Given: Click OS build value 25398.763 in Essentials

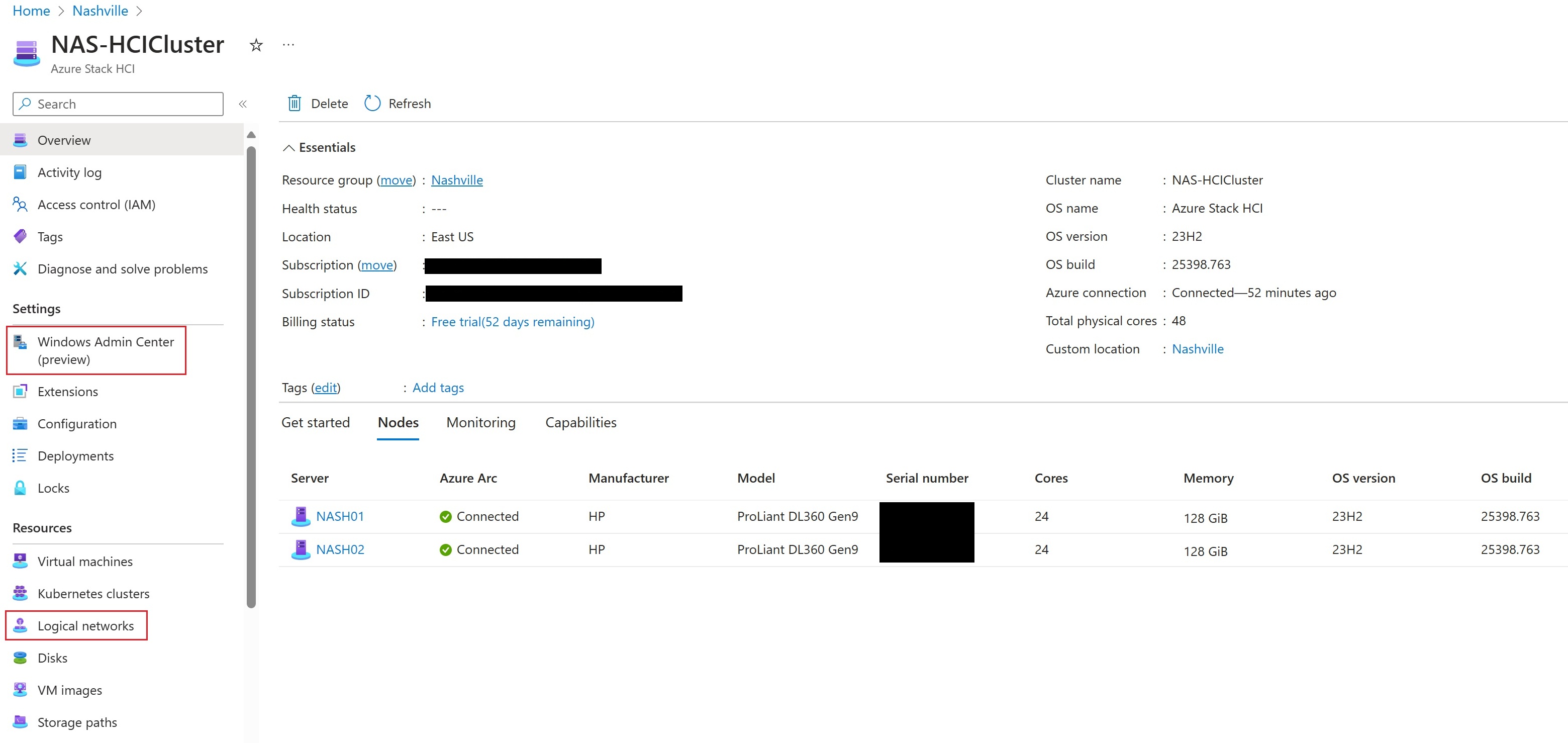Looking at the screenshot, I should click(1201, 264).
